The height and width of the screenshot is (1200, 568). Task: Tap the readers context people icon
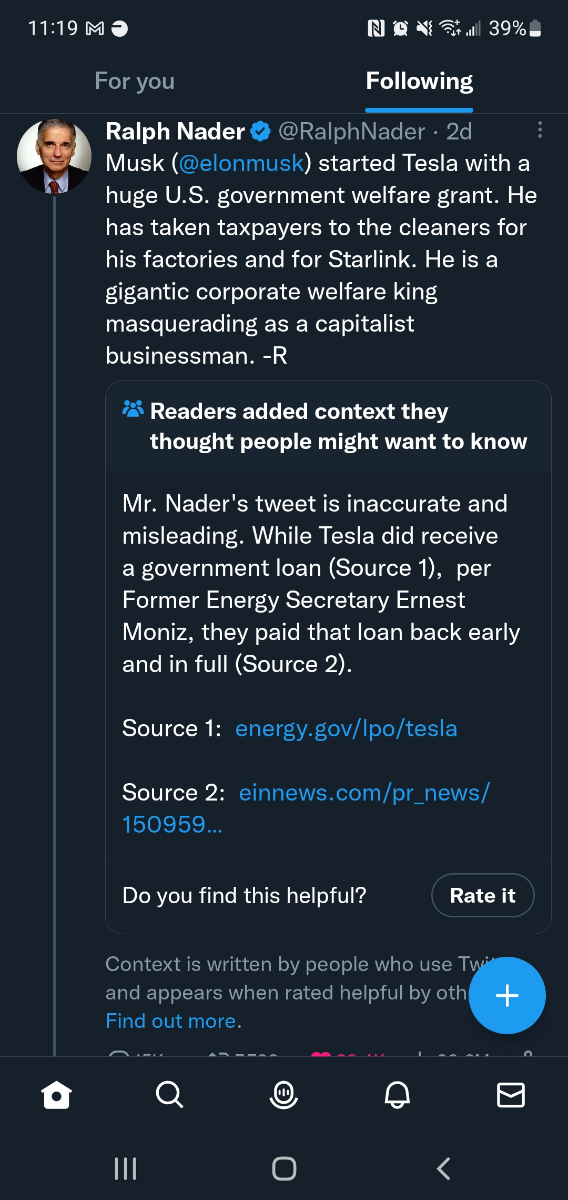pyautogui.click(x=133, y=409)
